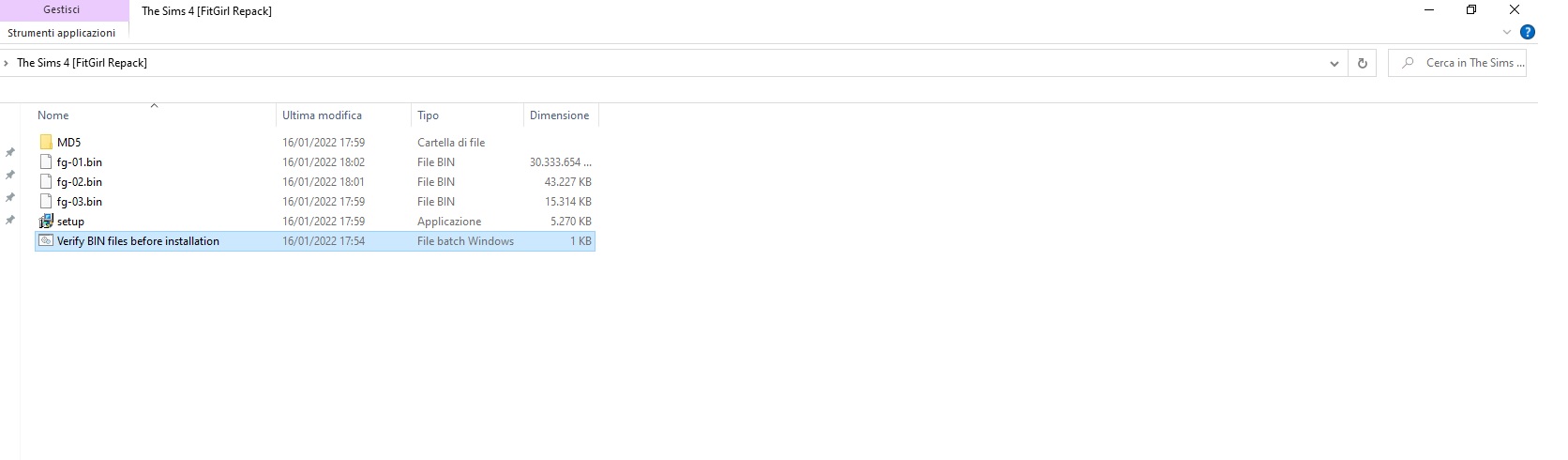Click the date 16/01/2022 18:02
Viewport: 1568px width, 460px height.
tap(324, 162)
